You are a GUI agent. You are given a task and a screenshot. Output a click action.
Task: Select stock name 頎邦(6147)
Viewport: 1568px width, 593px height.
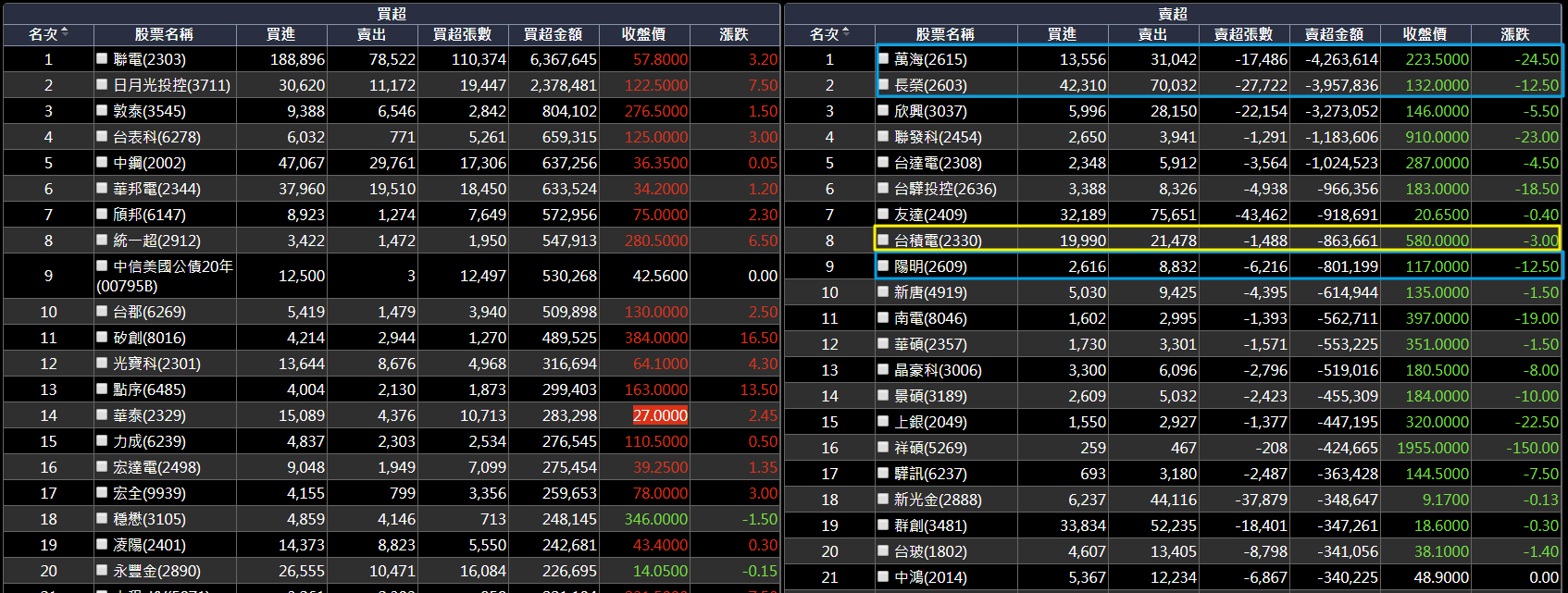point(149,215)
